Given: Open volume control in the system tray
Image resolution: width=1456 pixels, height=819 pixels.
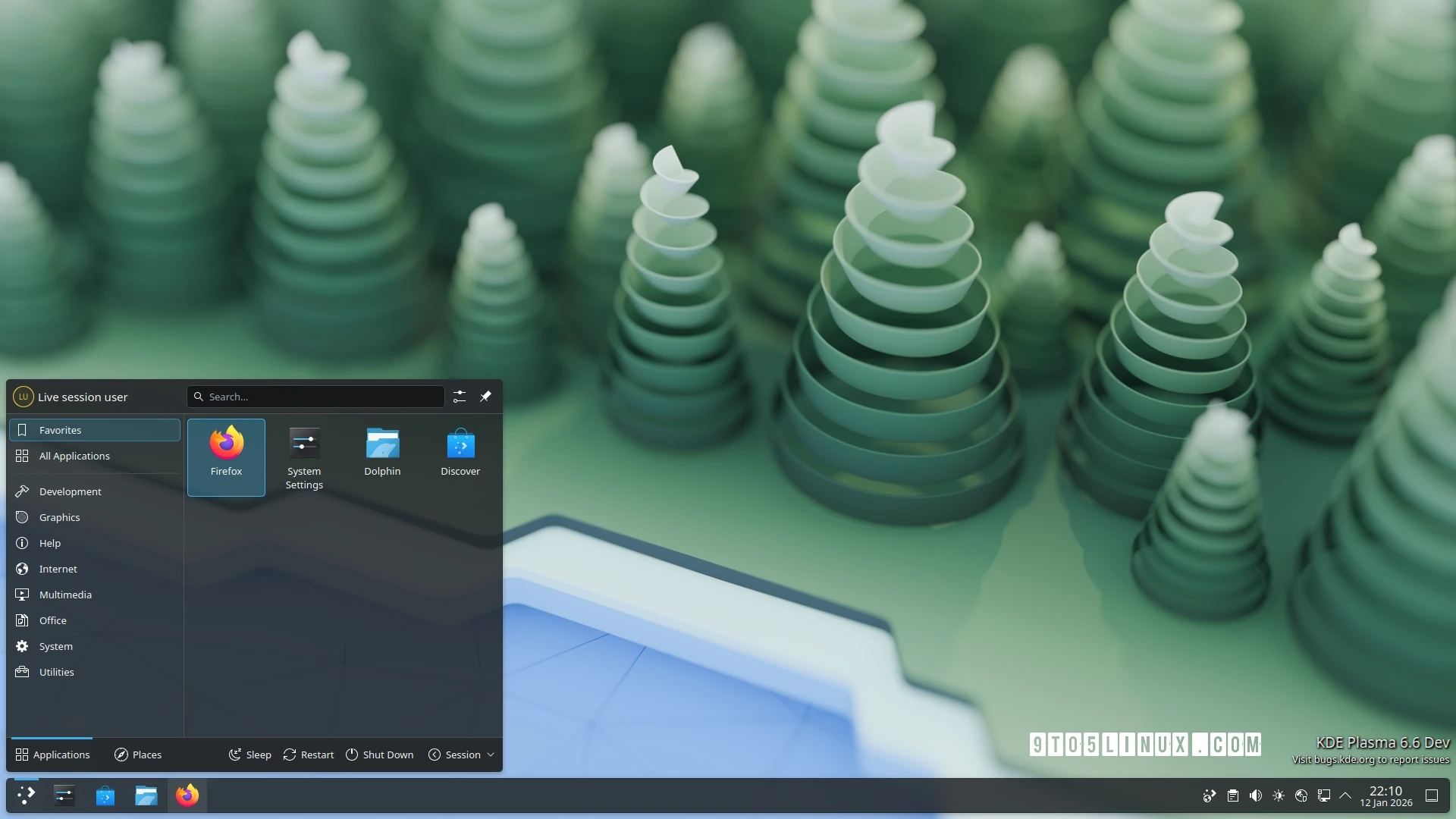Looking at the screenshot, I should point(1255,795).
